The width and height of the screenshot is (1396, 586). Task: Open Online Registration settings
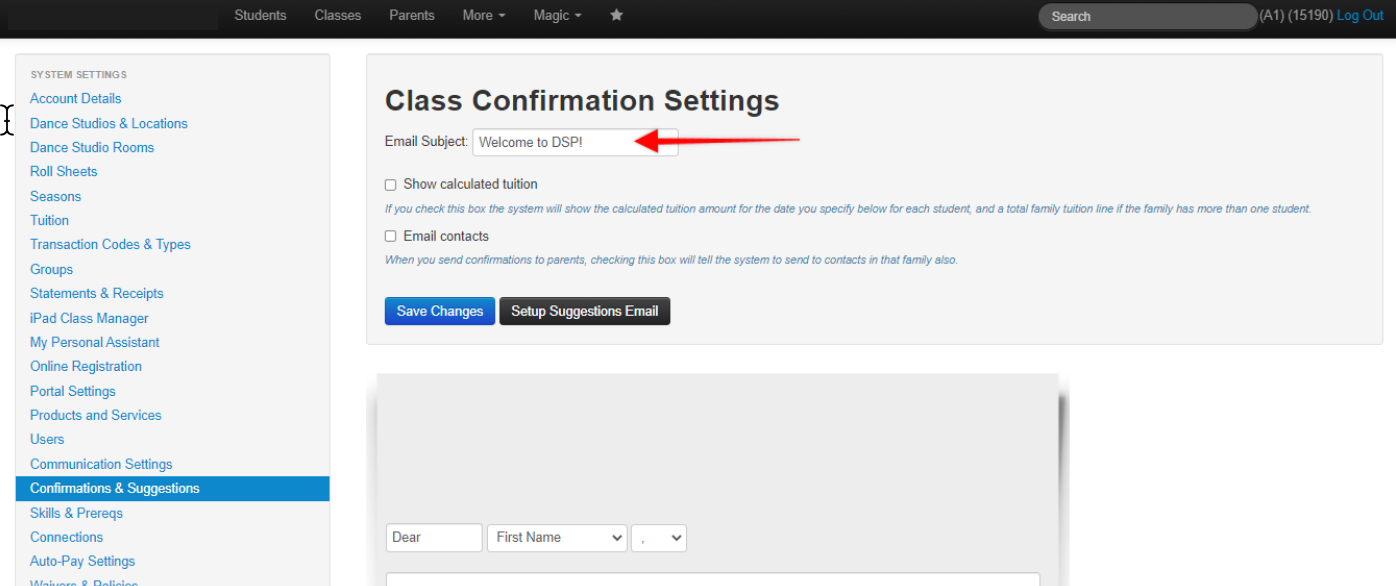[x=86, y=366]
